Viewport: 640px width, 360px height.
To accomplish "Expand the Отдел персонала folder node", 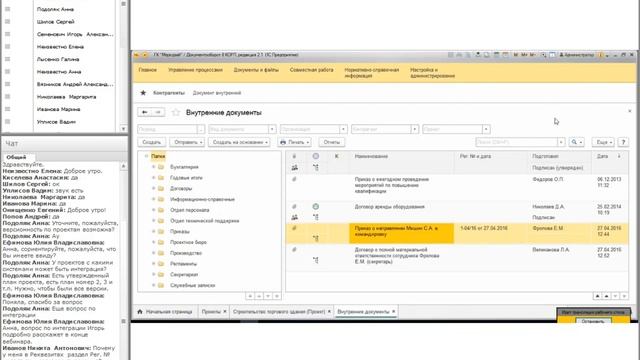I will pyautogui.click(x=153, y=210).
